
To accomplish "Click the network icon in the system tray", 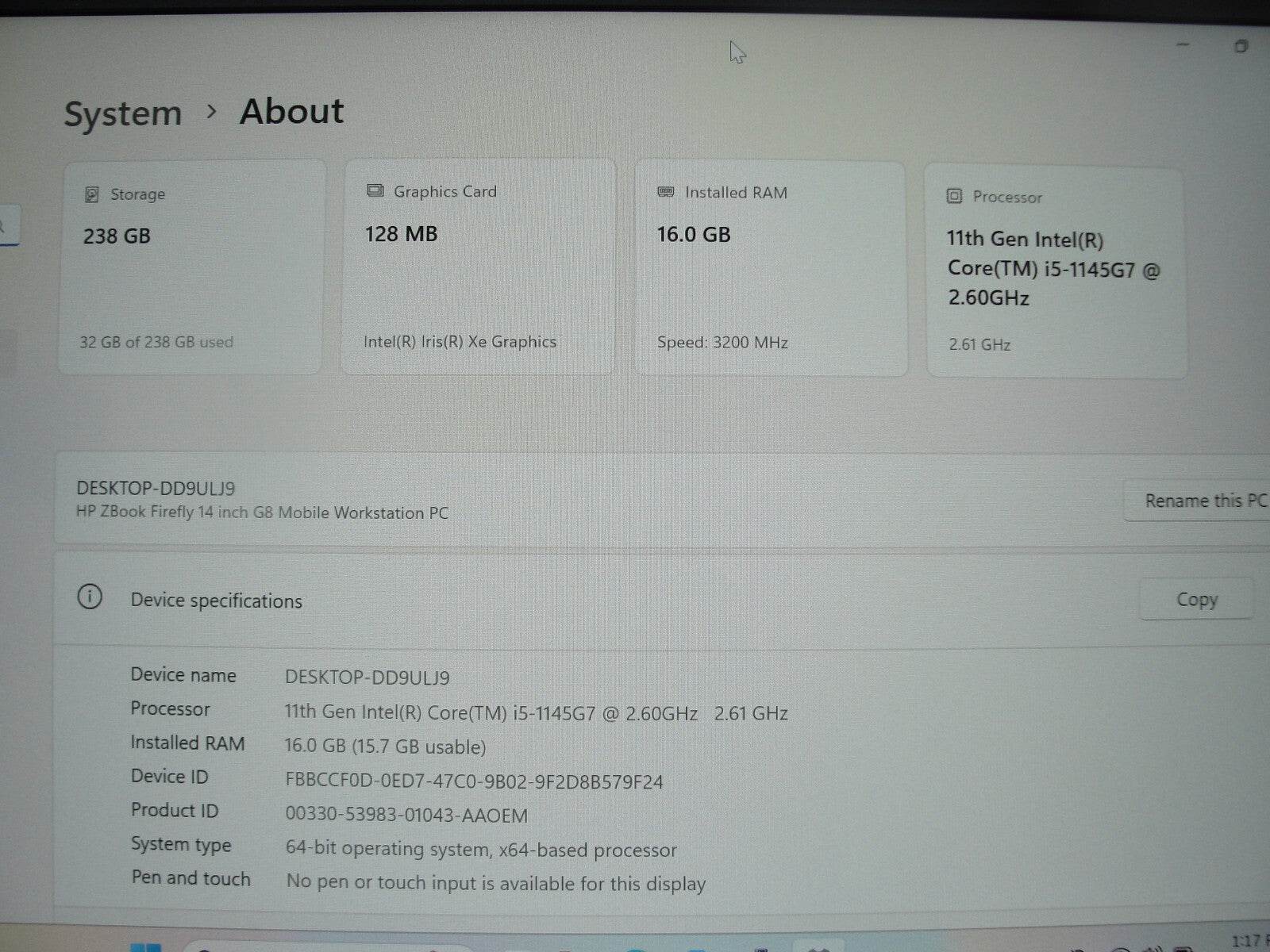I will [1121, 946].
